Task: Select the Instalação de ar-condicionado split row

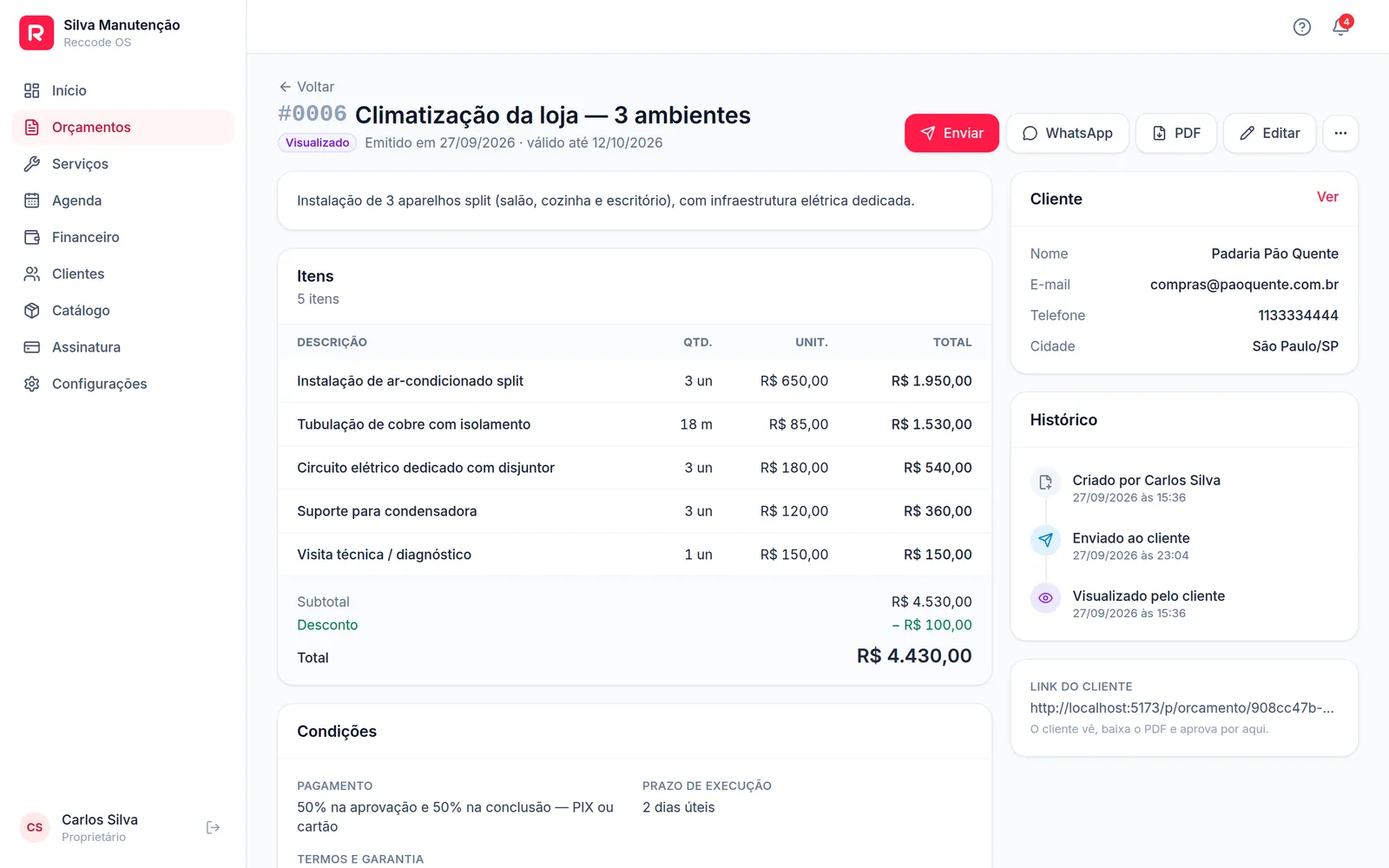Action: click(x=635, y=381)
